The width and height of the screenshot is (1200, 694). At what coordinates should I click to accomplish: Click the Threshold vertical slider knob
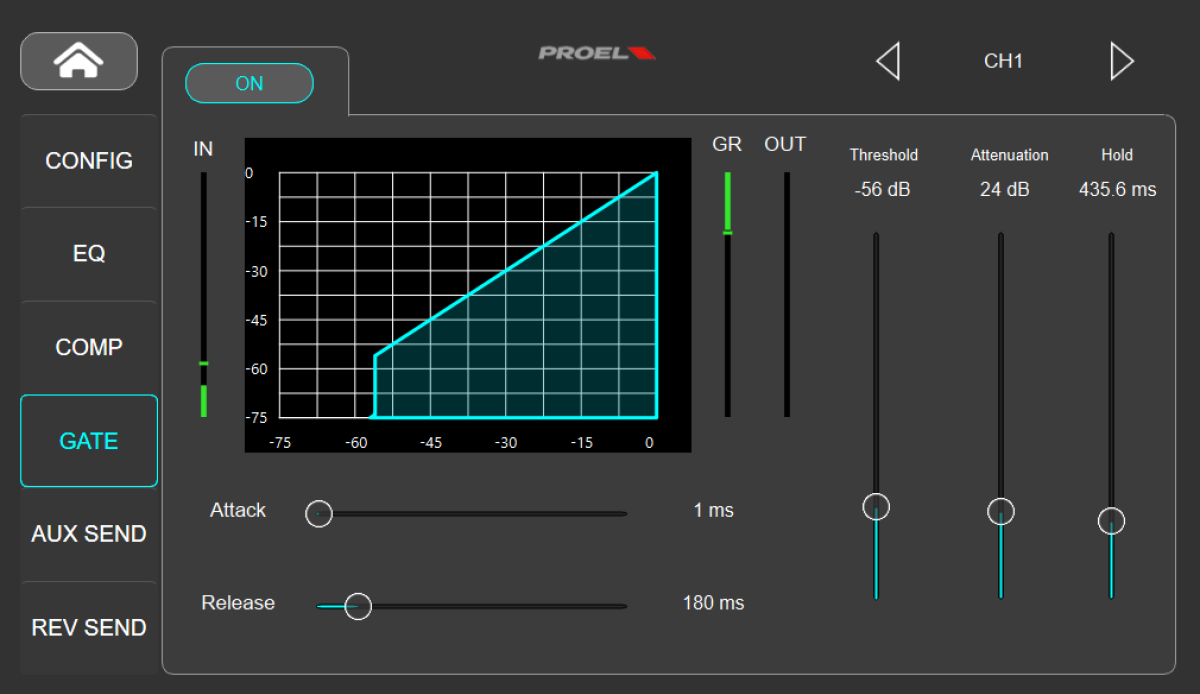click(876, 507)
